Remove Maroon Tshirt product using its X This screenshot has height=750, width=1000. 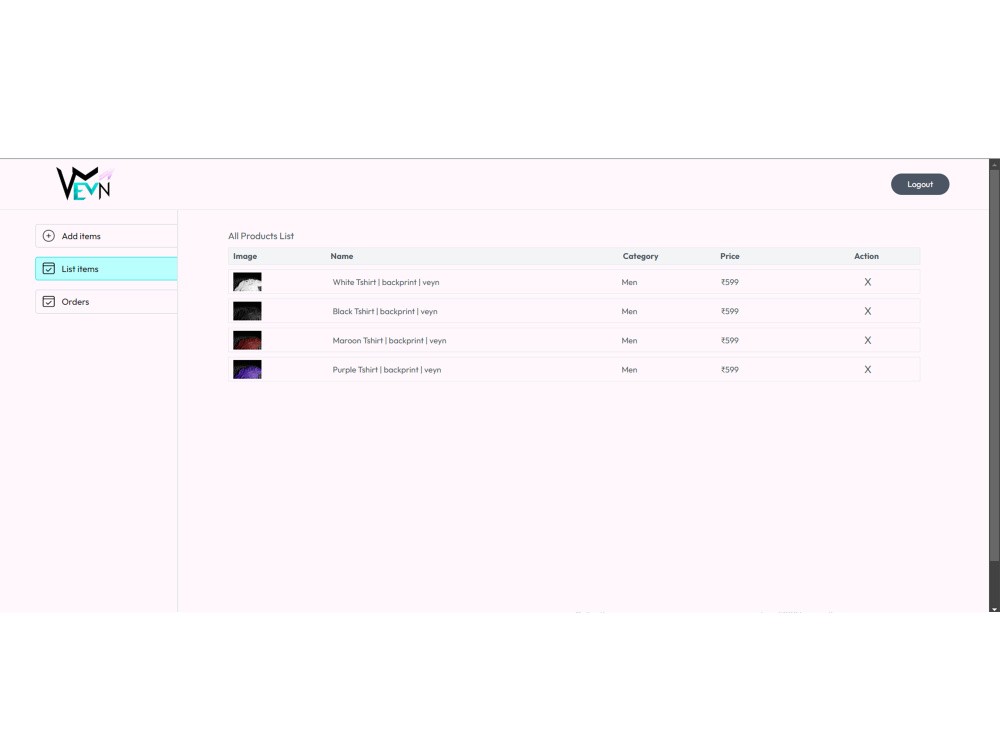[867, 341]
